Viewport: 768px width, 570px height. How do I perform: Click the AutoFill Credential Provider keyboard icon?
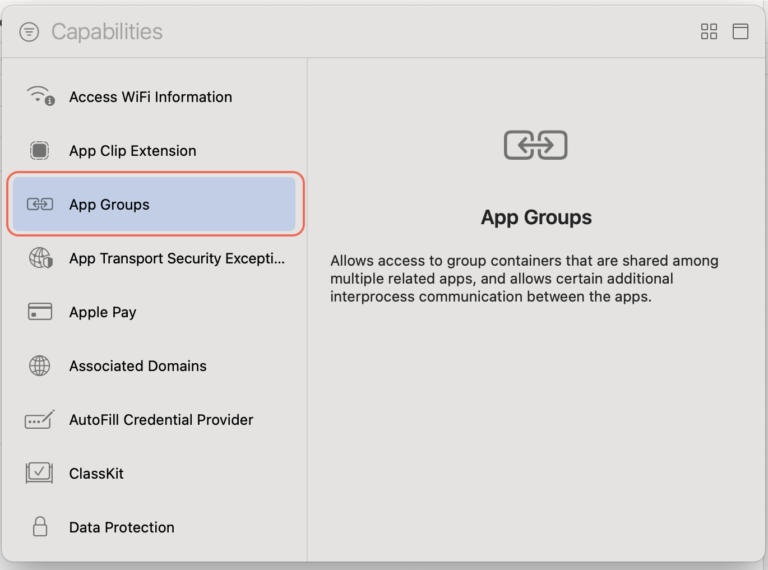tap(40, 420)
